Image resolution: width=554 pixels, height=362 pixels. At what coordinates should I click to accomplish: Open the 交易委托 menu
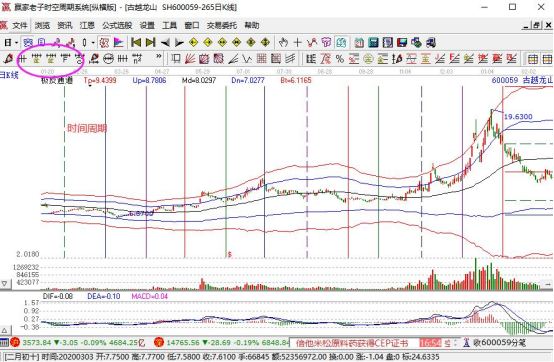tap(222, 25)
